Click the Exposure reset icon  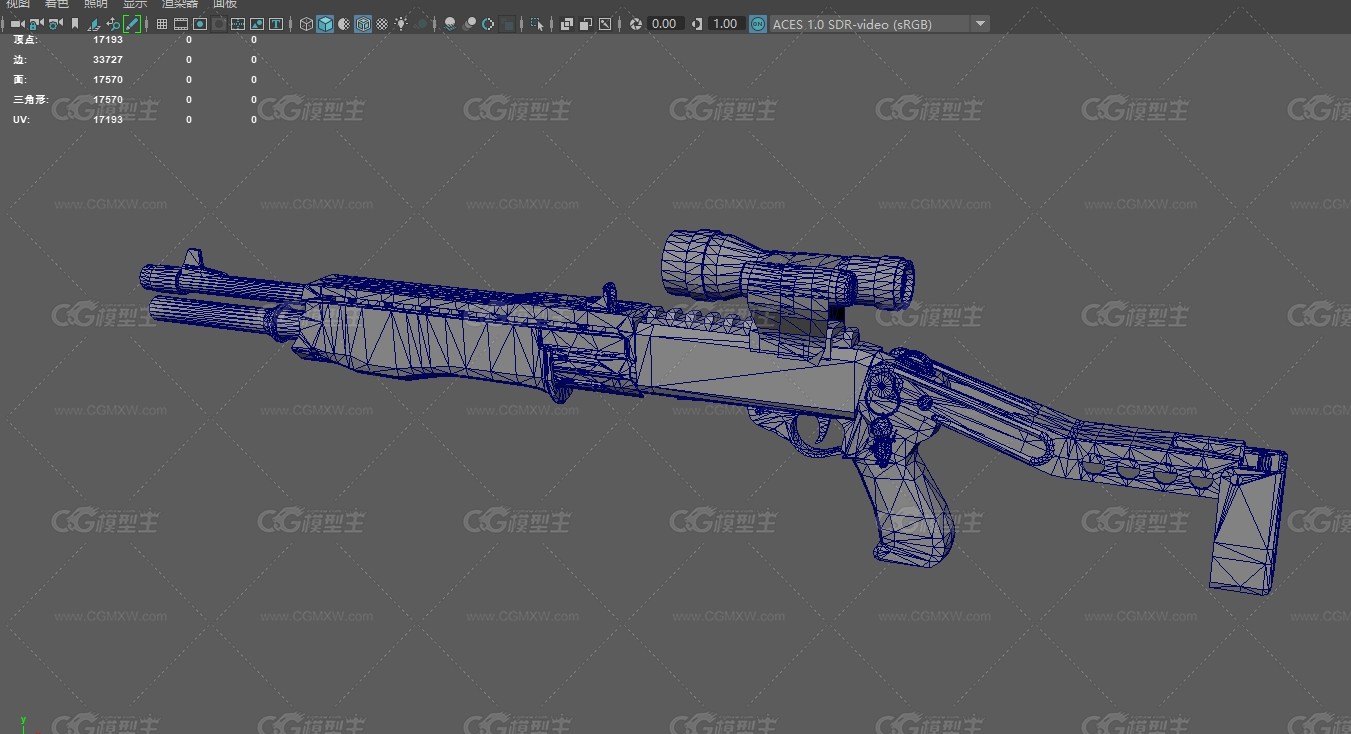click(x=635, y=24)
